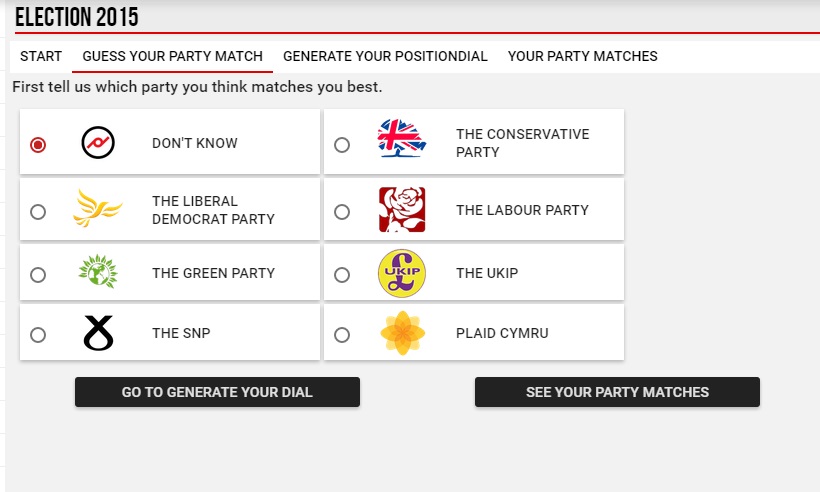The width and height of the screenshot is (820, 492).
Task: Click See Your Party Matches button
Action: [x=617, y=392]
